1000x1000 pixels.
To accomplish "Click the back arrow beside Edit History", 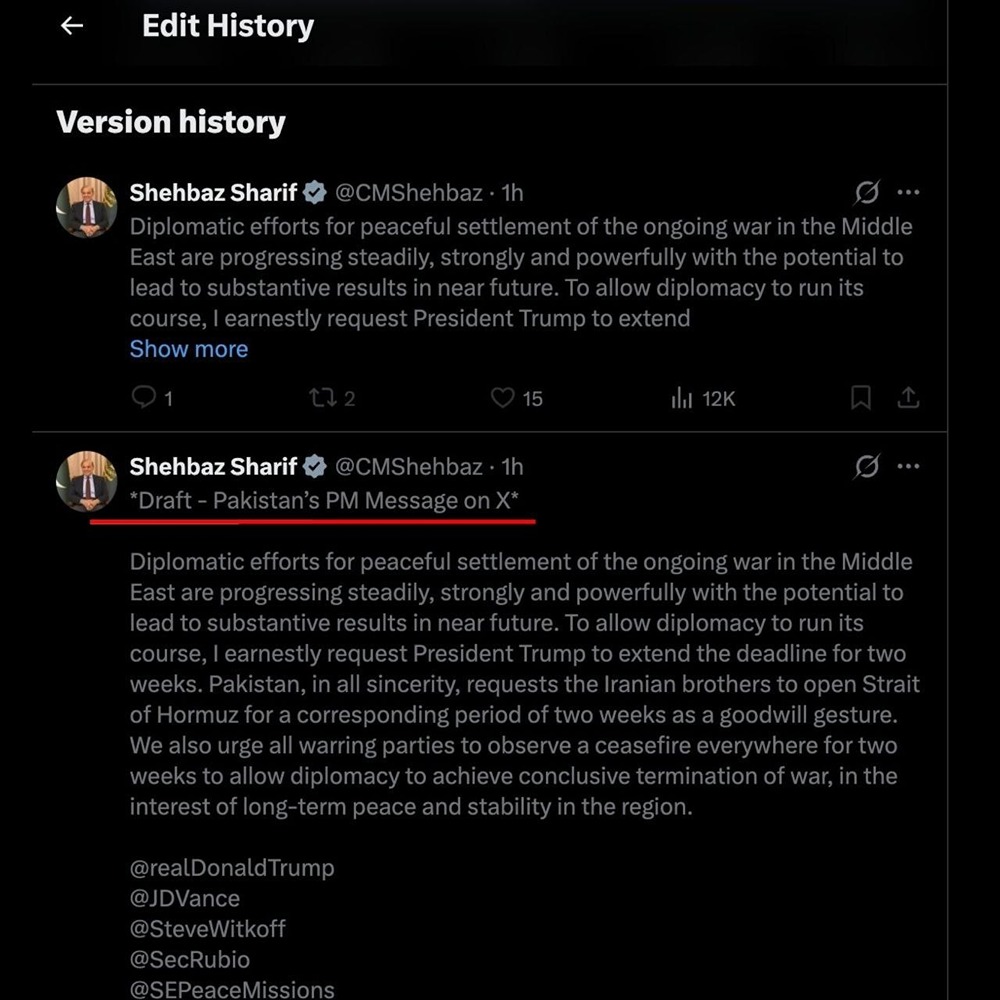I will (x=71, y=27).
